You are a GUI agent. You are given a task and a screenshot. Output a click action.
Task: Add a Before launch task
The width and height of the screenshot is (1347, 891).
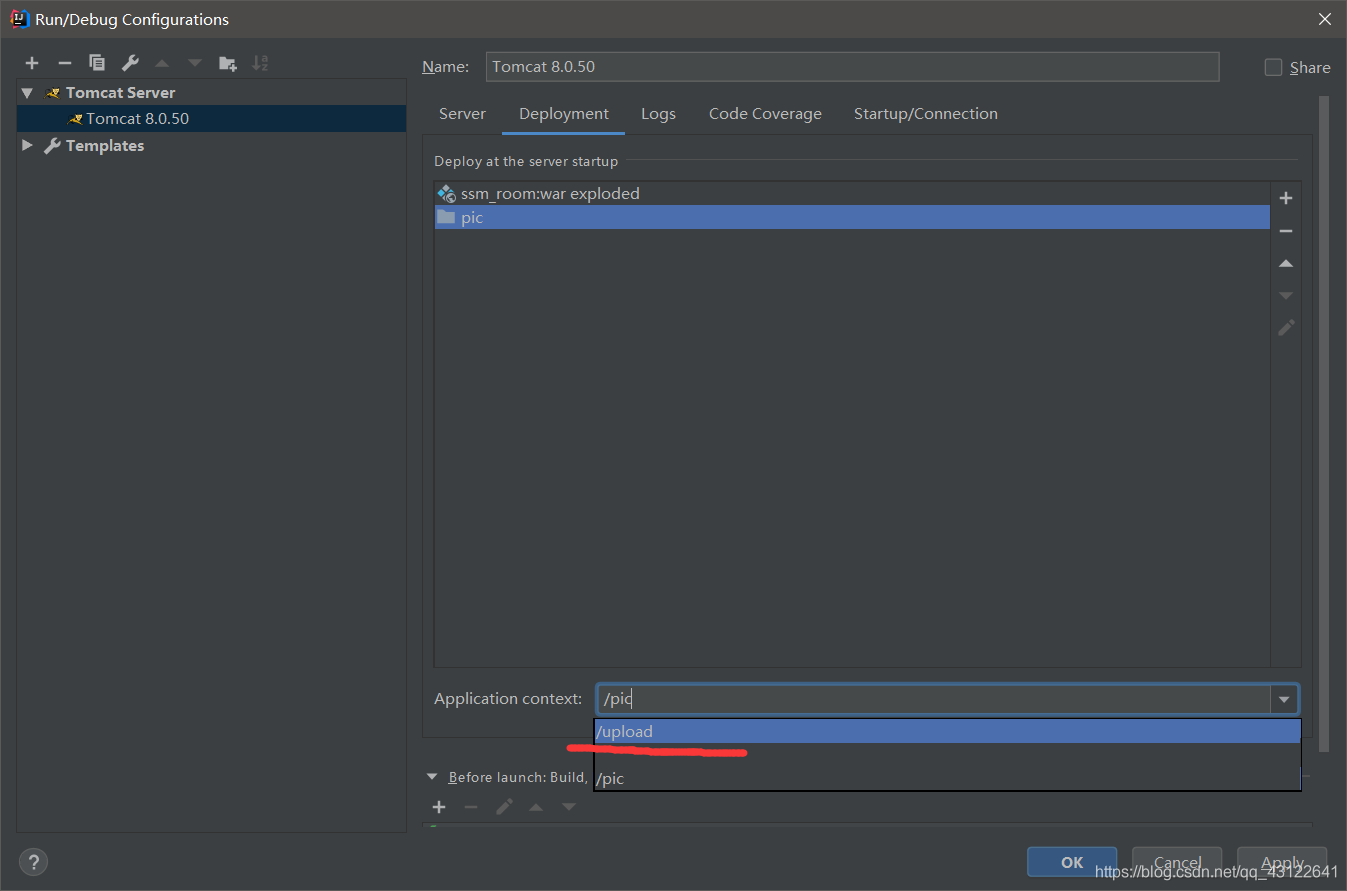[439, 807]
